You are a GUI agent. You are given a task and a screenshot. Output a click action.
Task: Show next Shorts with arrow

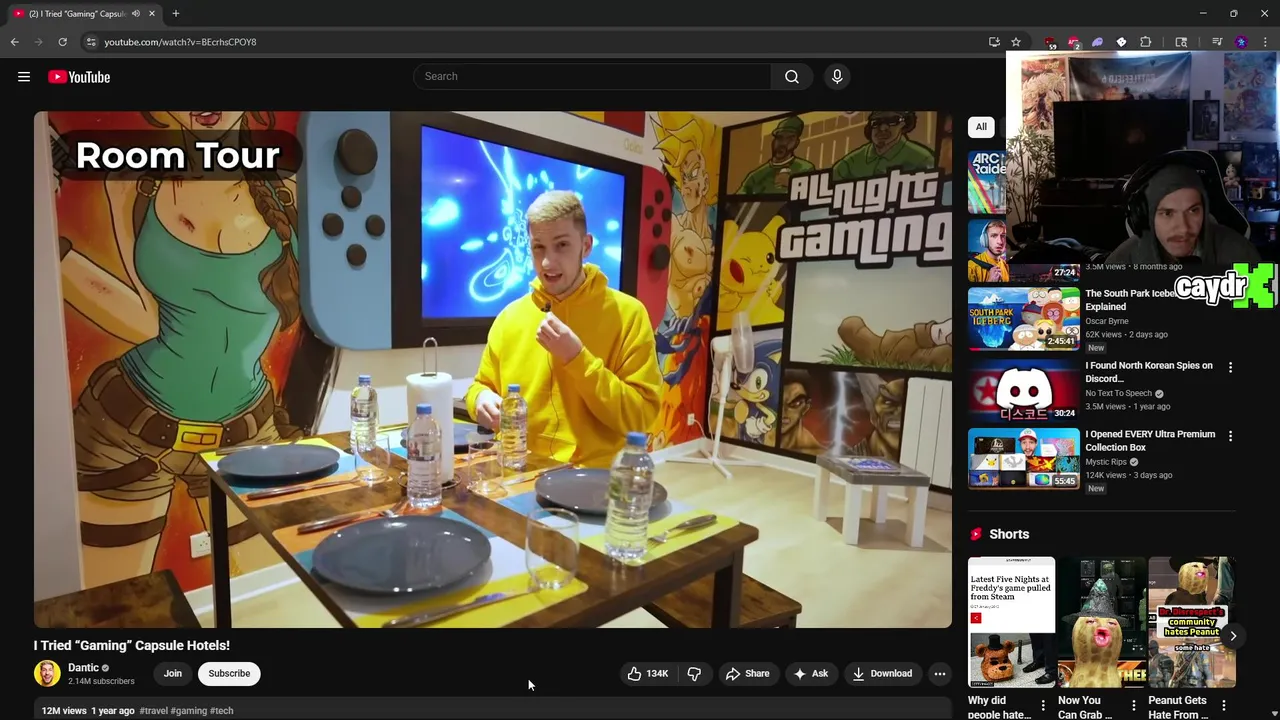[x=1233, y=636]
